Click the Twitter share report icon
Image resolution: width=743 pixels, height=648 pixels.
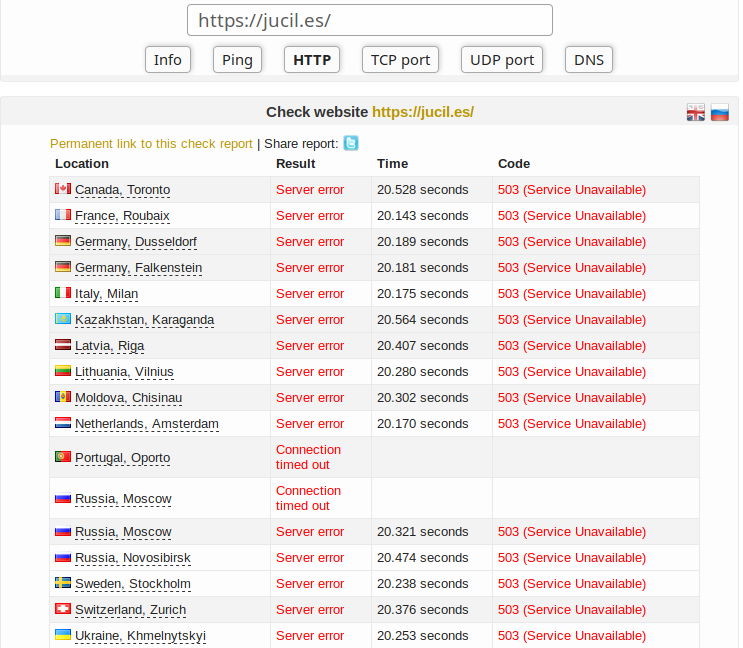pos(351,143)
